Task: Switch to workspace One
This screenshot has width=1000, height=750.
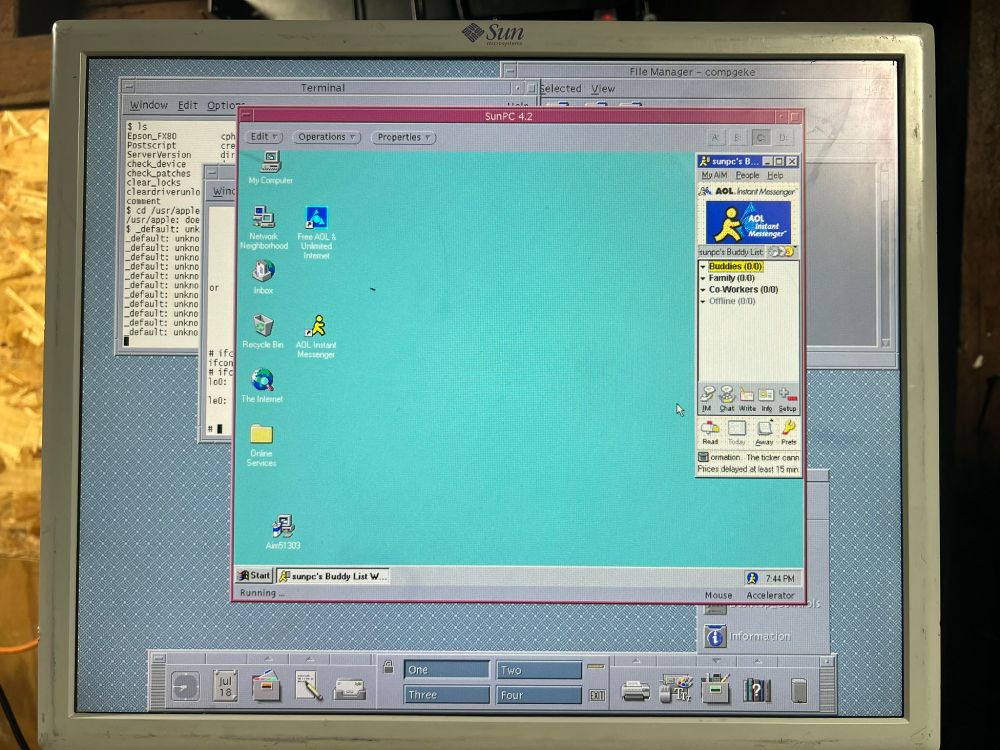Action: [446, 669]
